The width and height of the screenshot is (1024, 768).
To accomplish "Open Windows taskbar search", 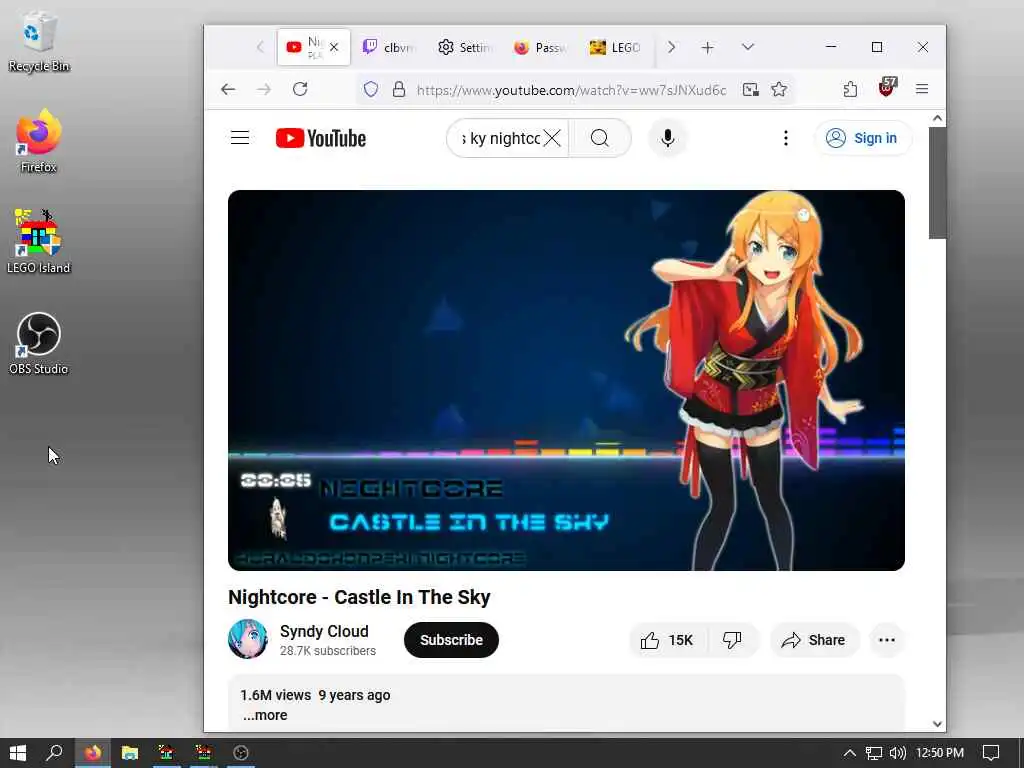I will tap(54, 753).
